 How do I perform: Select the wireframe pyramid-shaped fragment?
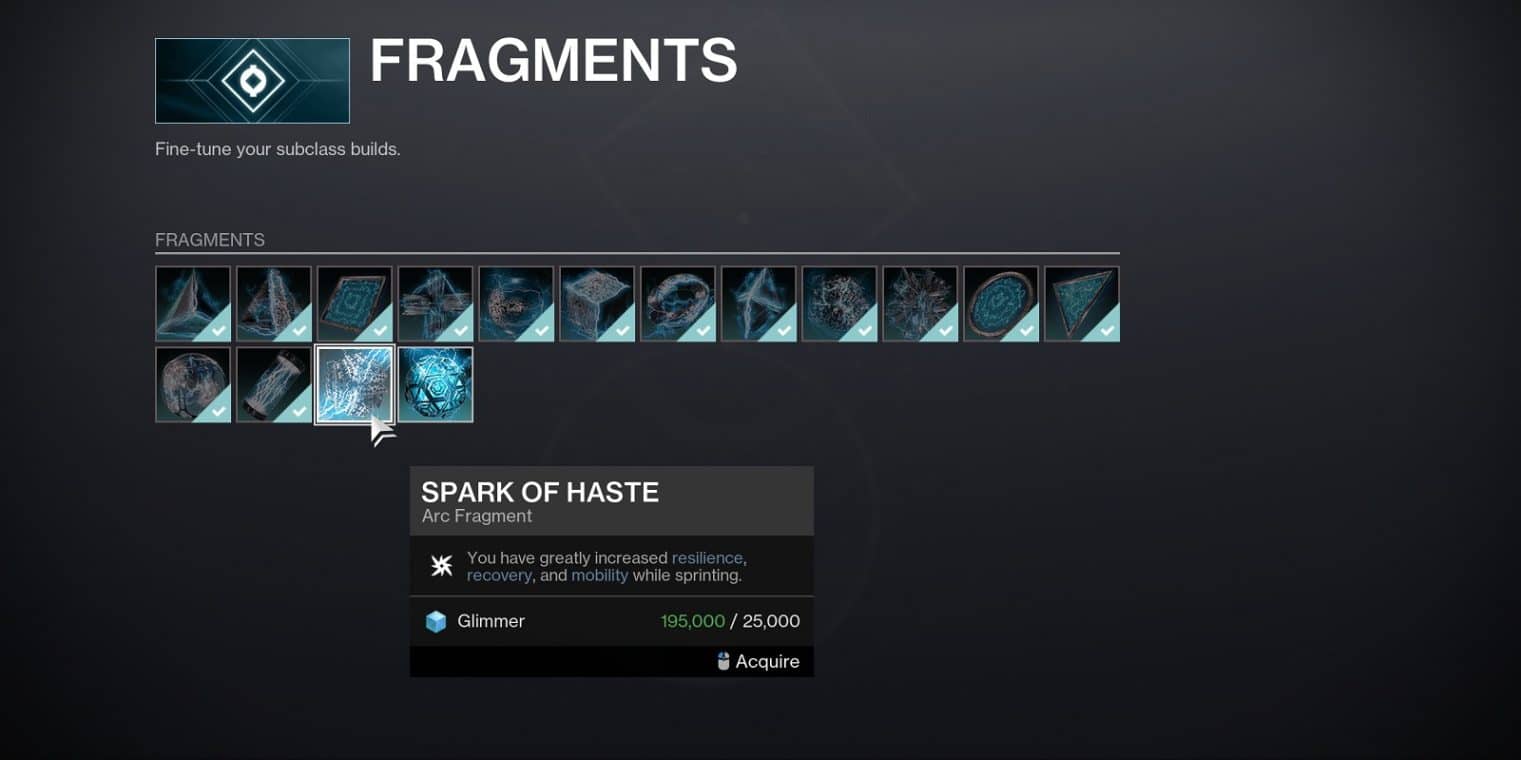tap(274, 303)
